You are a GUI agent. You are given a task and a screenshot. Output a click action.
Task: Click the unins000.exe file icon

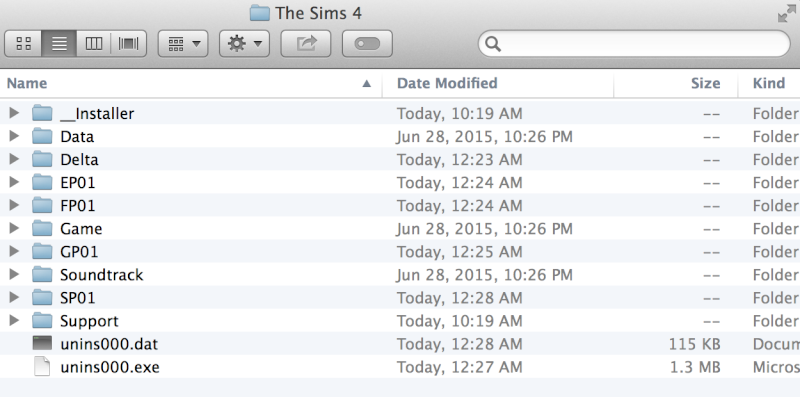click(x=42, y=366)
